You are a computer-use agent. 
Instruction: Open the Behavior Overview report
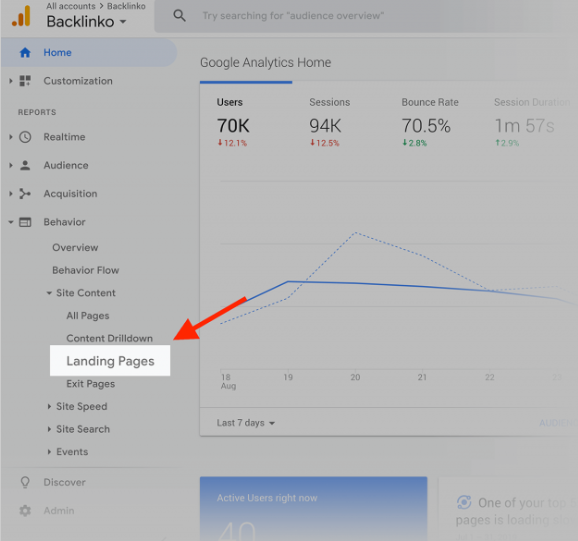[x=75, y=248]
